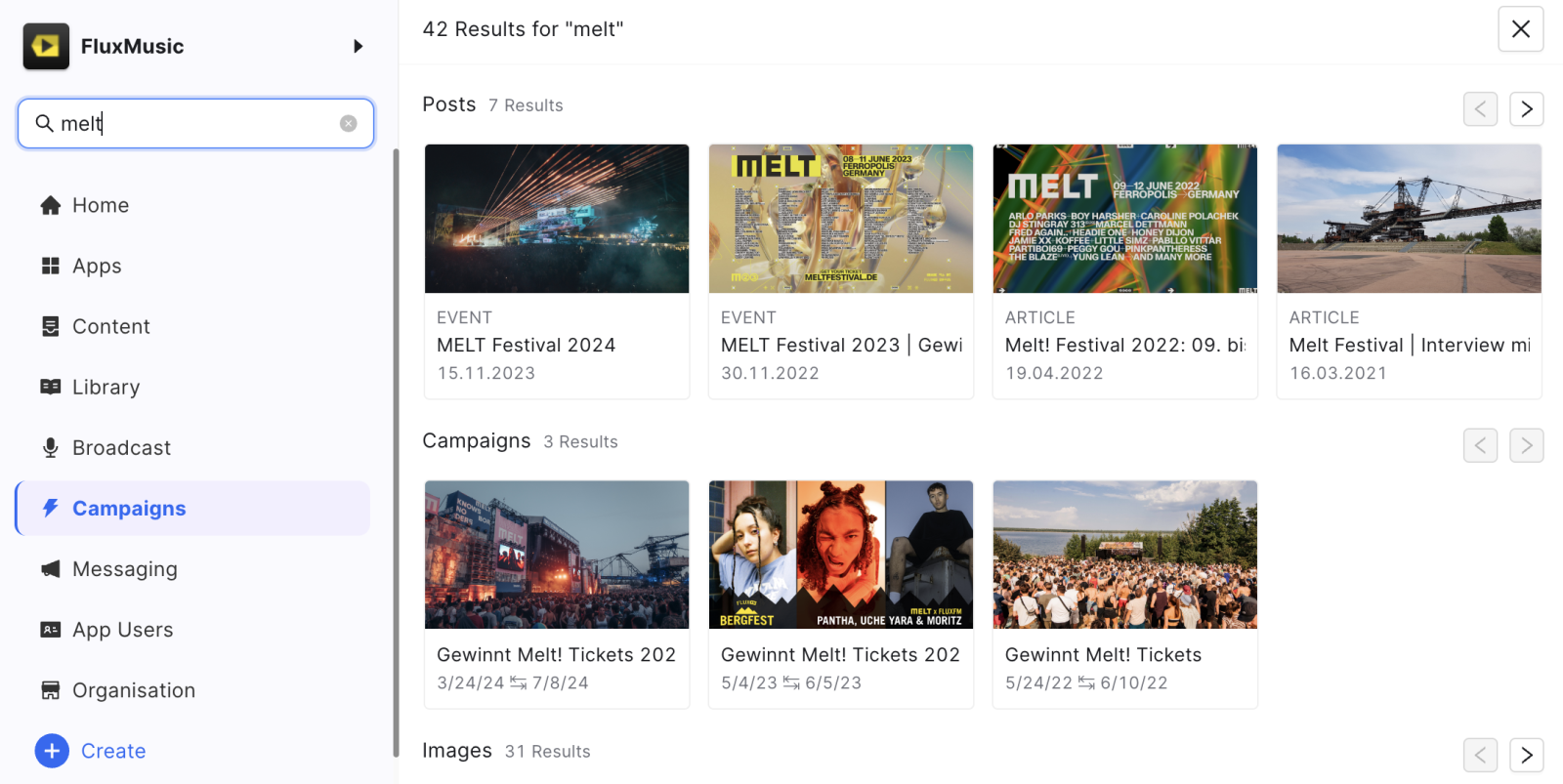The height and width of the screenshot is (784, 1563).
Task: Click the Create link text
Action: 113,751
